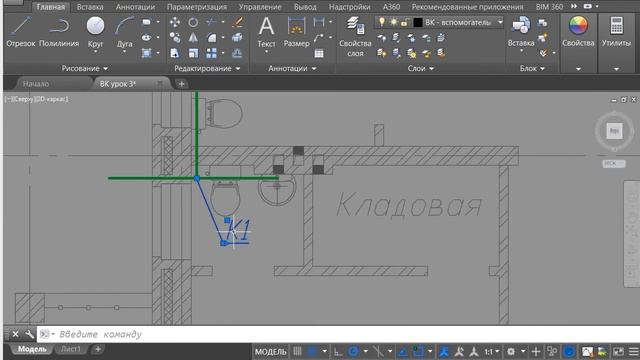Select the Полилиния polyline tool
The image size is (640, 360).
coord(59,31)
